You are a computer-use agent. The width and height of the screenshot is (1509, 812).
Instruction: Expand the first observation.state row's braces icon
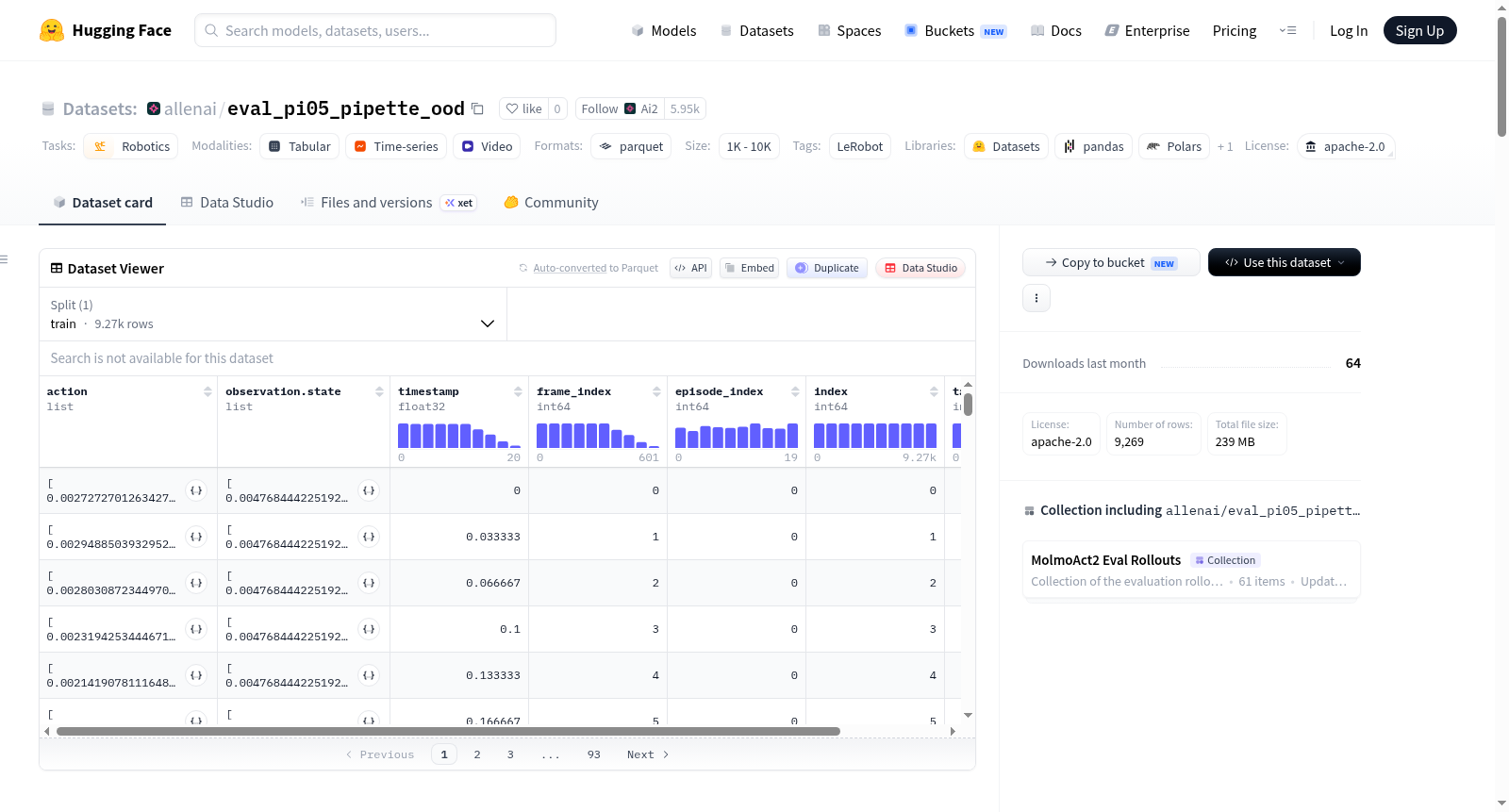click(x=369, y=490)
